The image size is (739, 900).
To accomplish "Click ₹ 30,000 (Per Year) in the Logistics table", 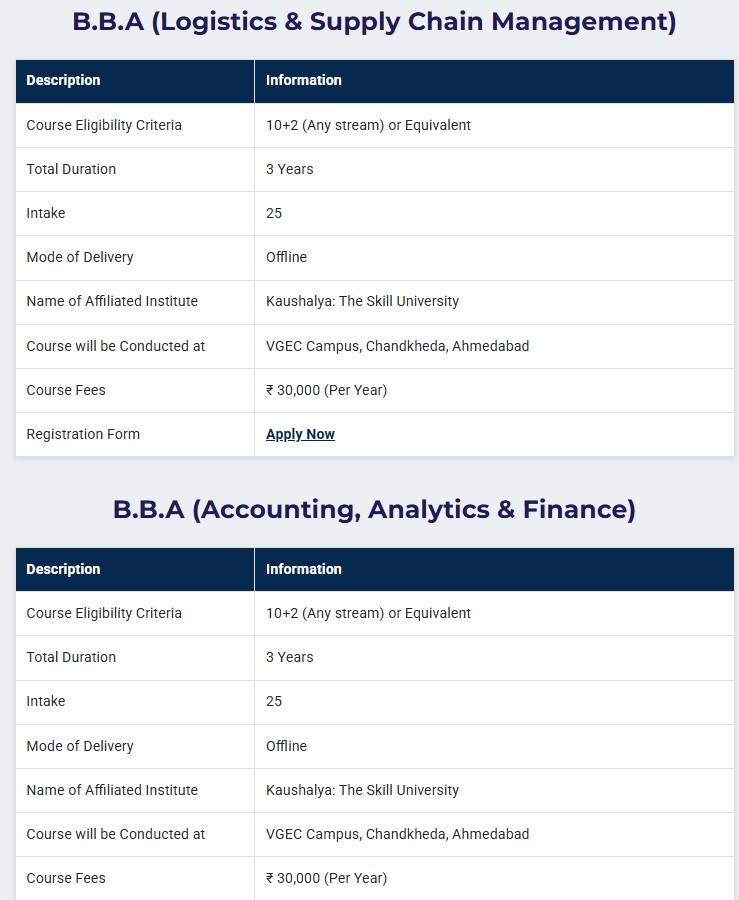I will (x=326, y=390).
